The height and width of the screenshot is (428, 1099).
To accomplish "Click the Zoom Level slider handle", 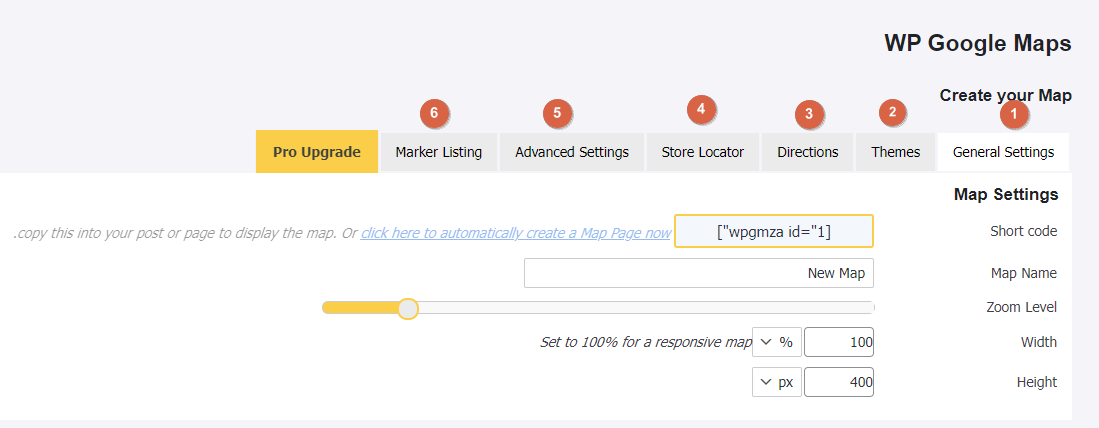I will 408,308.
